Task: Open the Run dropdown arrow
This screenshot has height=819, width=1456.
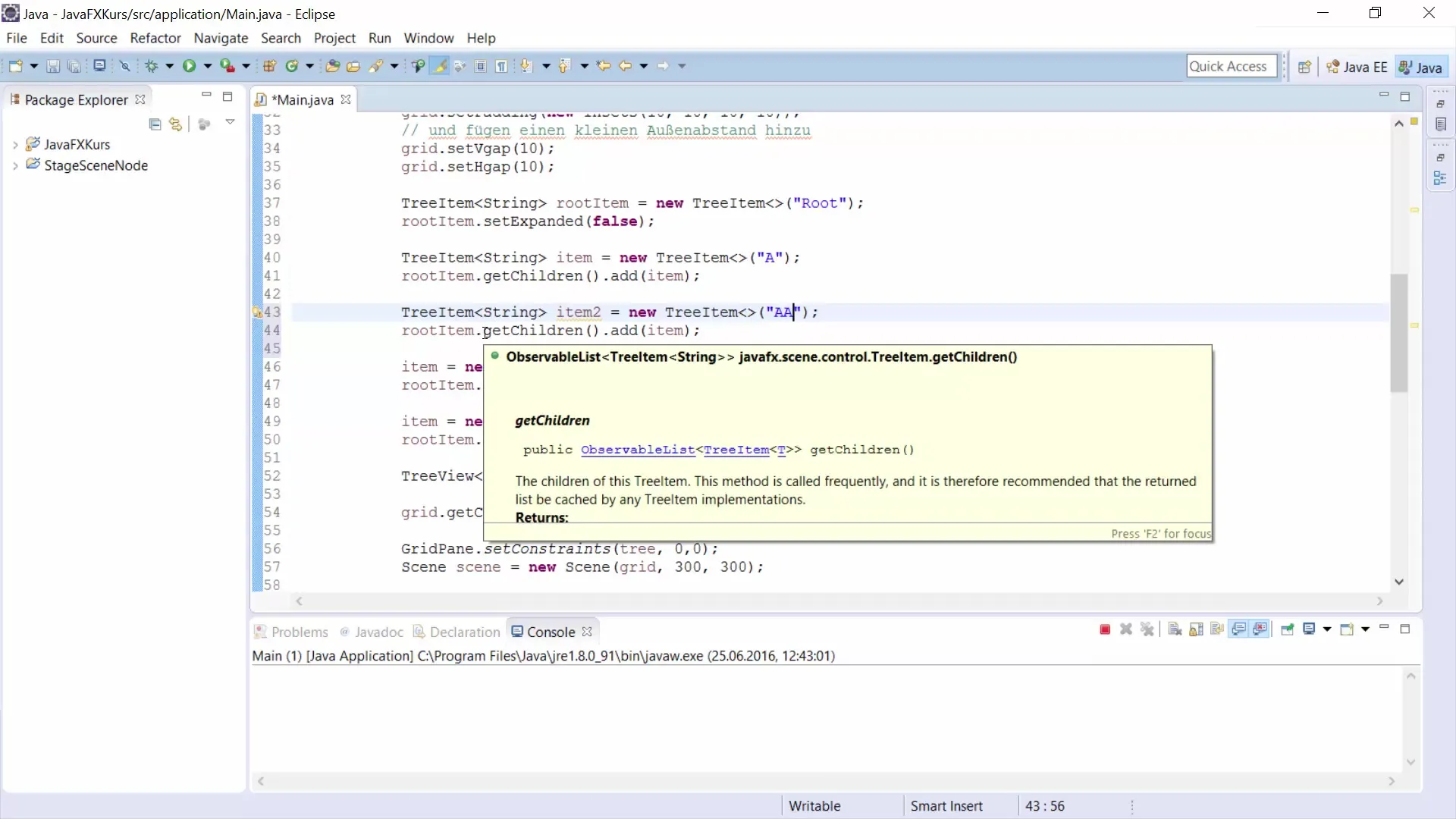Action: point(207,67)
